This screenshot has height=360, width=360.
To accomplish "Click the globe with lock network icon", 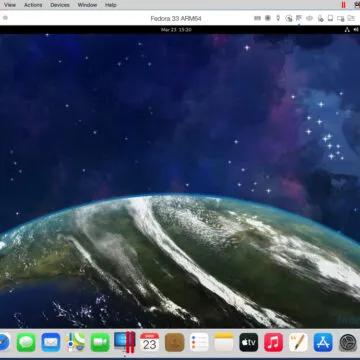I will (x=289, y=18).
